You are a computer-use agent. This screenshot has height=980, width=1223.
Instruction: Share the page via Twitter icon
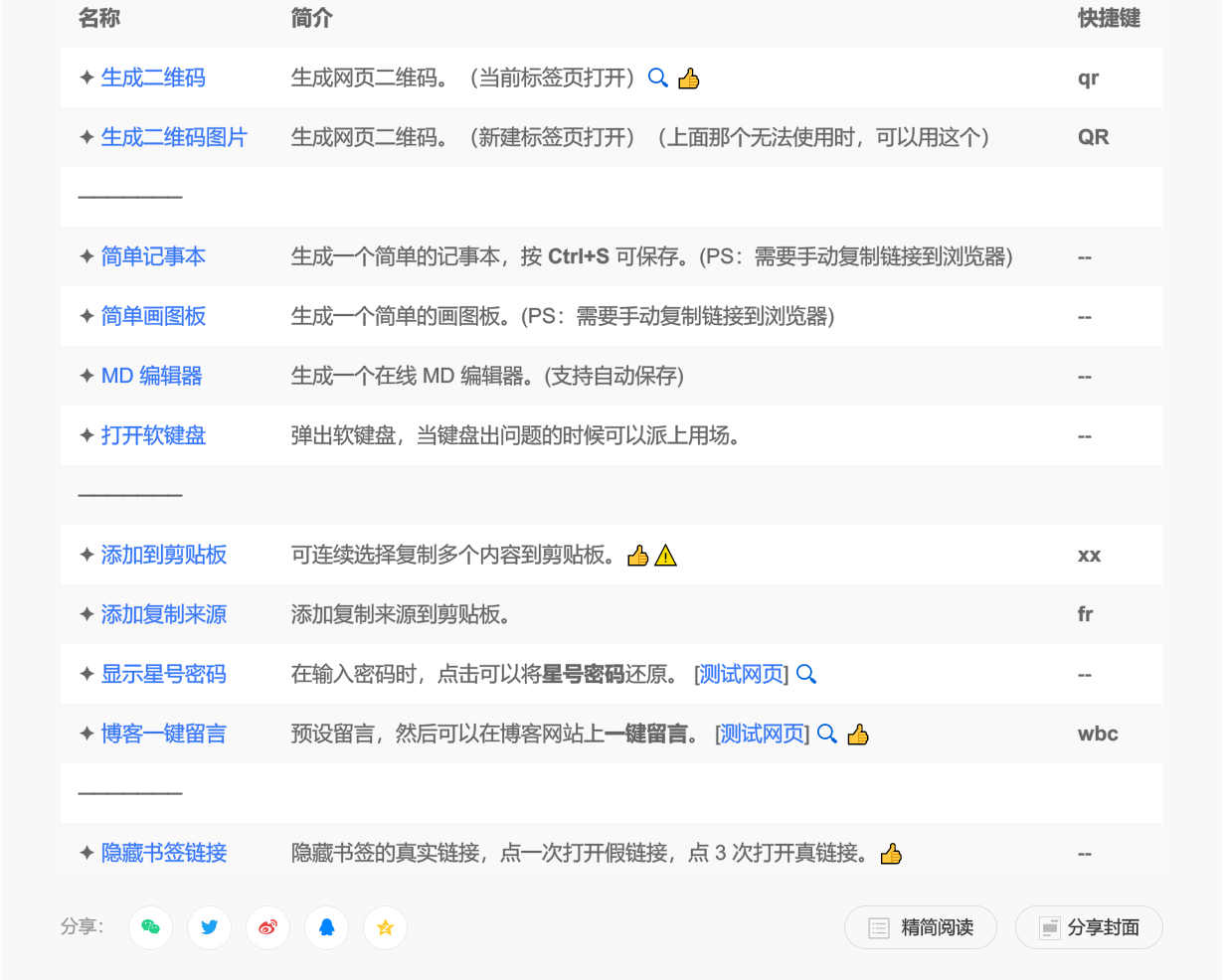tap(210, 928)
